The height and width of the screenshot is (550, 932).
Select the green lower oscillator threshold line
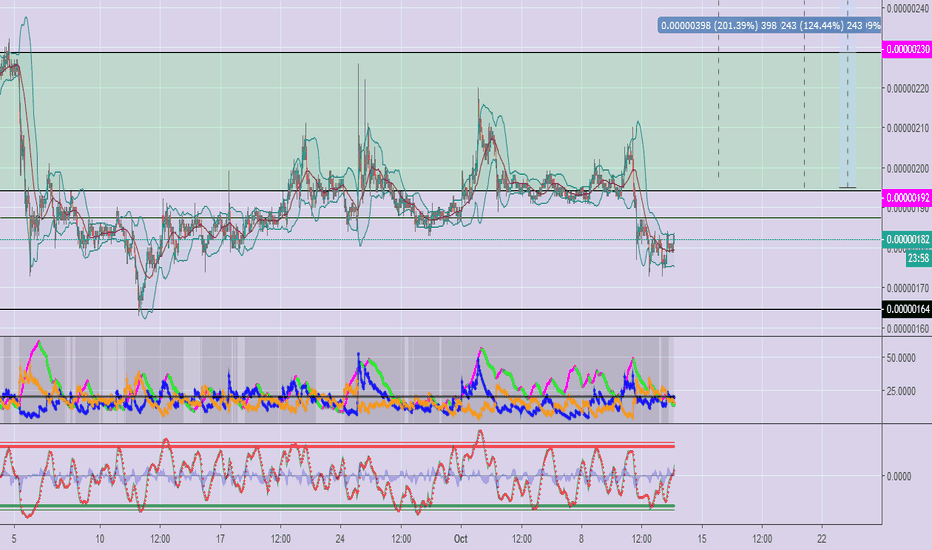(x=337, y=507)
